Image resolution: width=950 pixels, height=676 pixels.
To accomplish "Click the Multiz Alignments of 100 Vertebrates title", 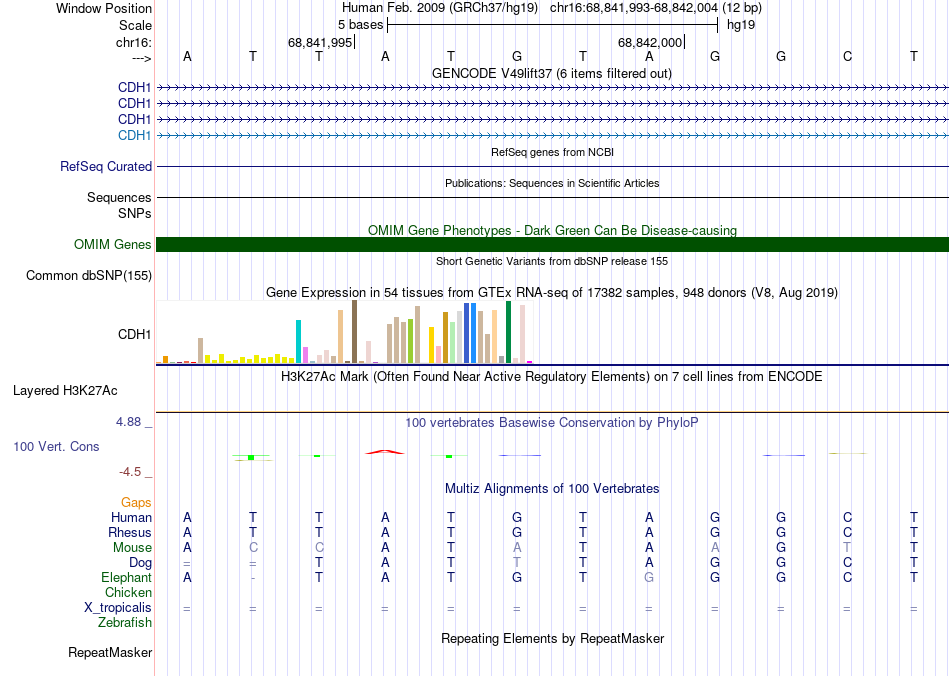I will pos(552,489).
